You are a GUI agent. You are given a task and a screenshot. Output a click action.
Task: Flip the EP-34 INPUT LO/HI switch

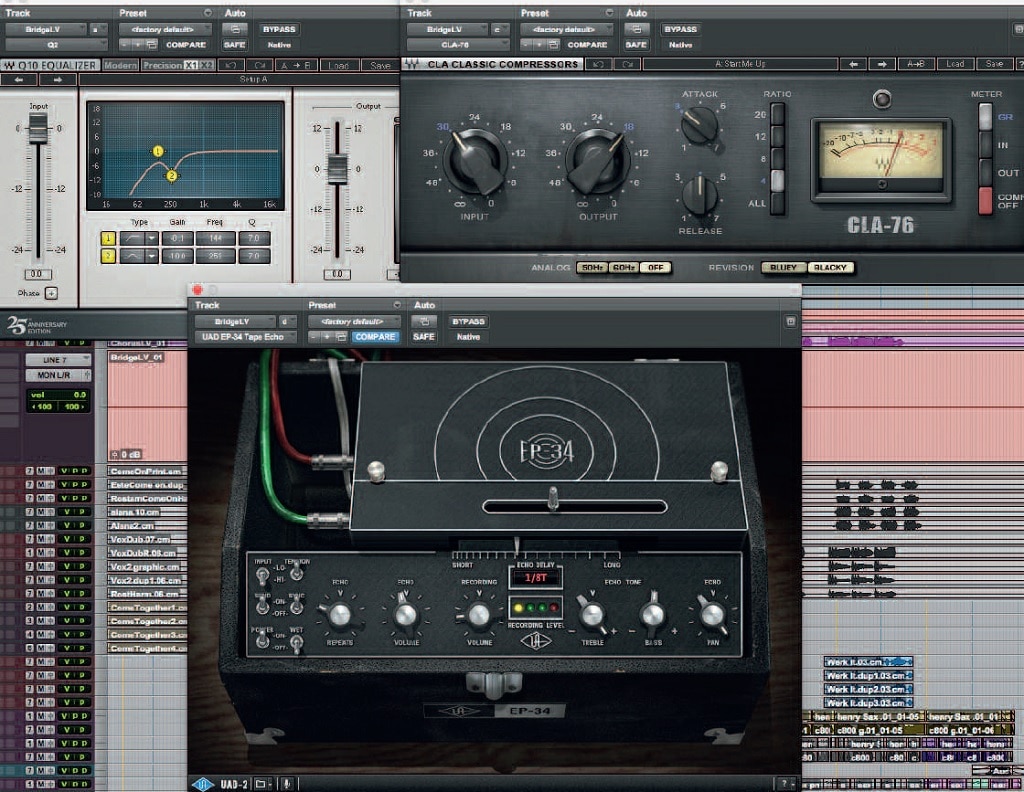pos(262,575)
